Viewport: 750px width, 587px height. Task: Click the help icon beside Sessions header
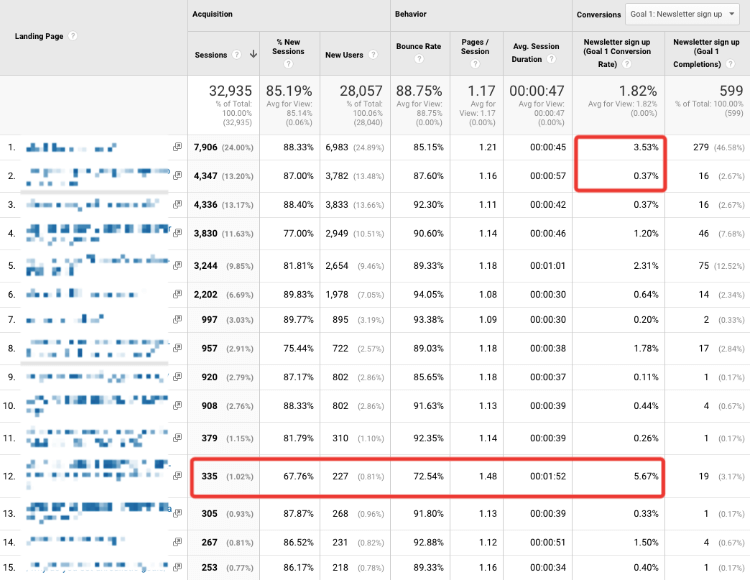point(236,55)
